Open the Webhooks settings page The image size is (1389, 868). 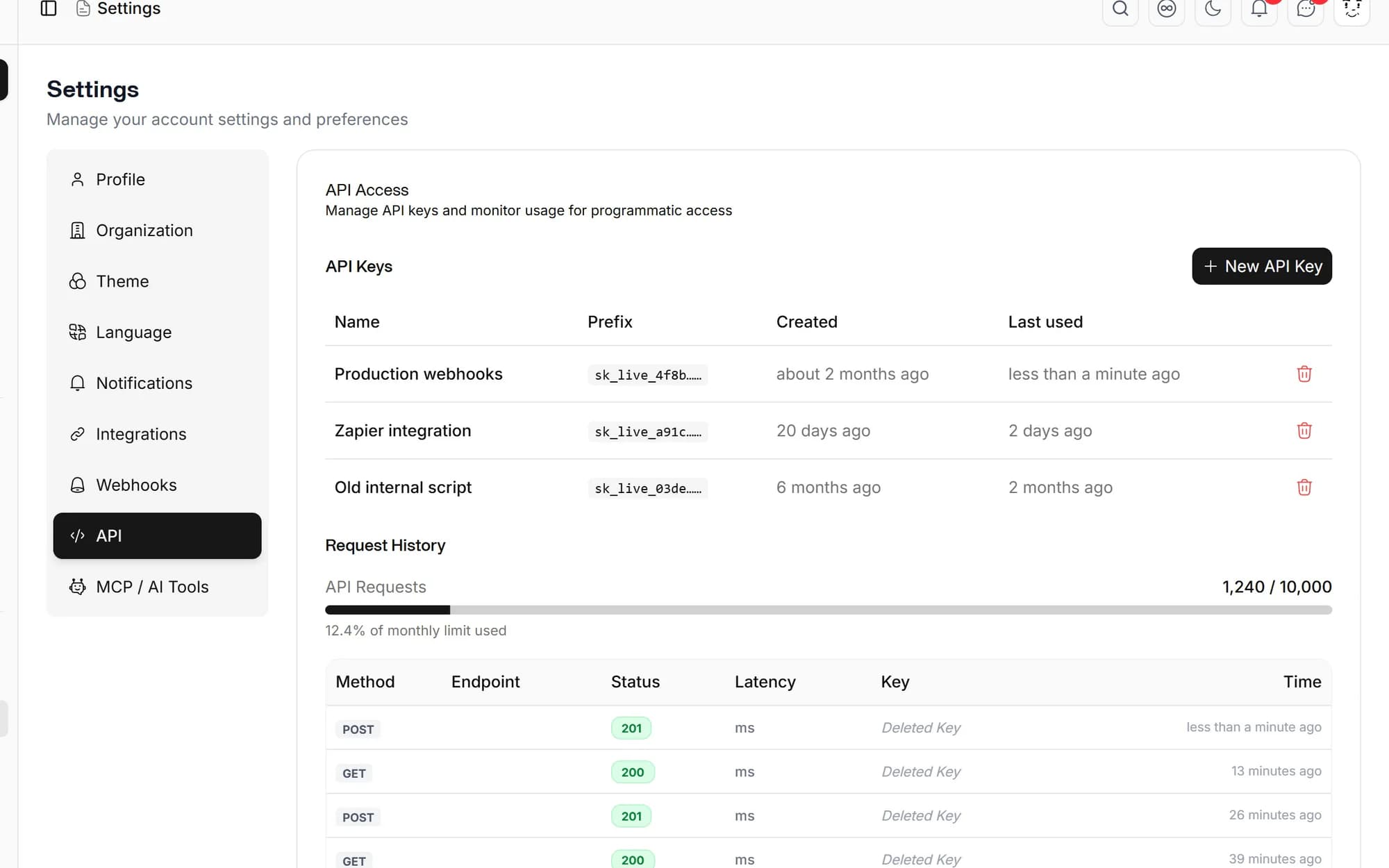point(157,485)
